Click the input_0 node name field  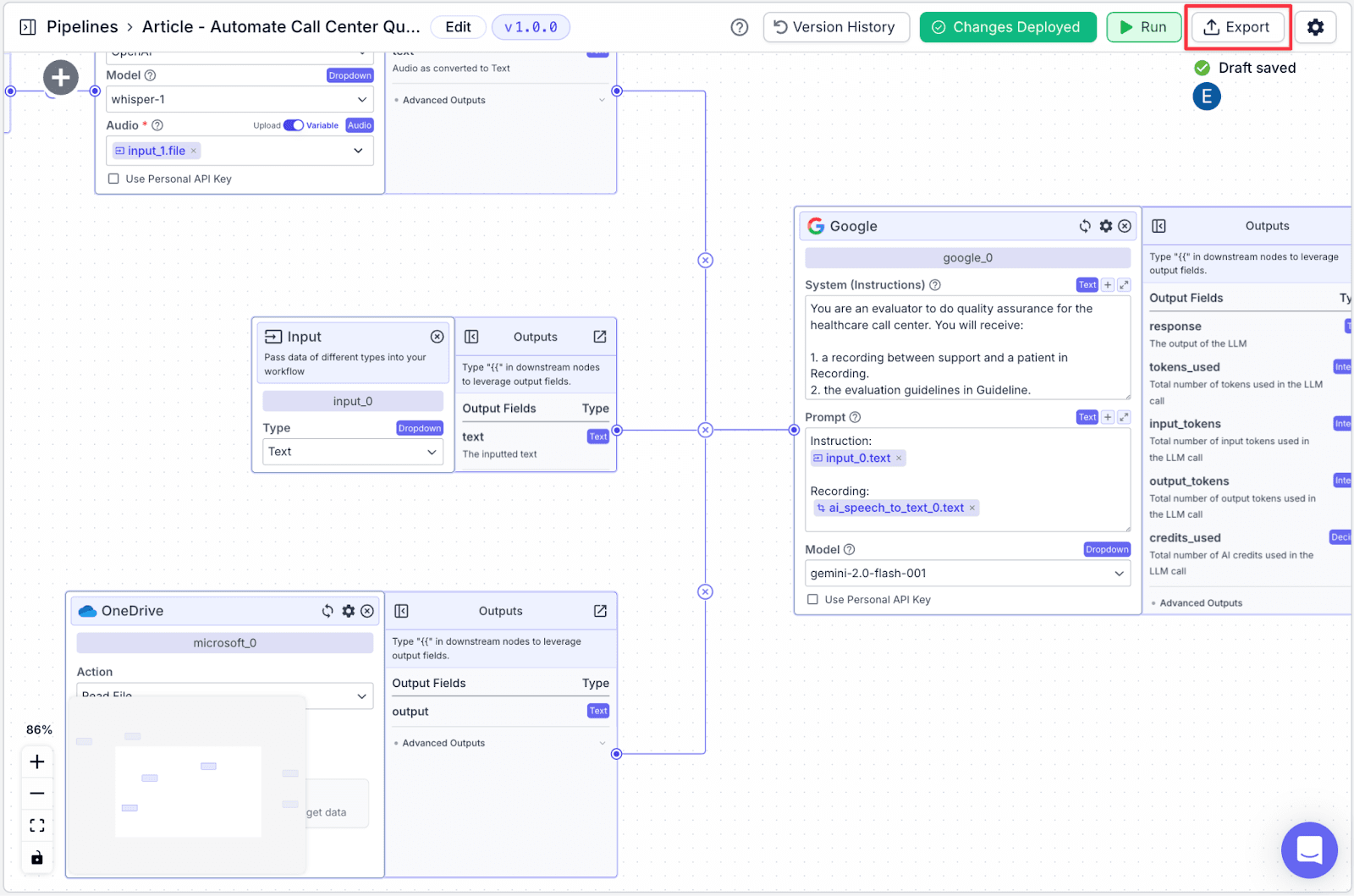(x=353, y=401)
